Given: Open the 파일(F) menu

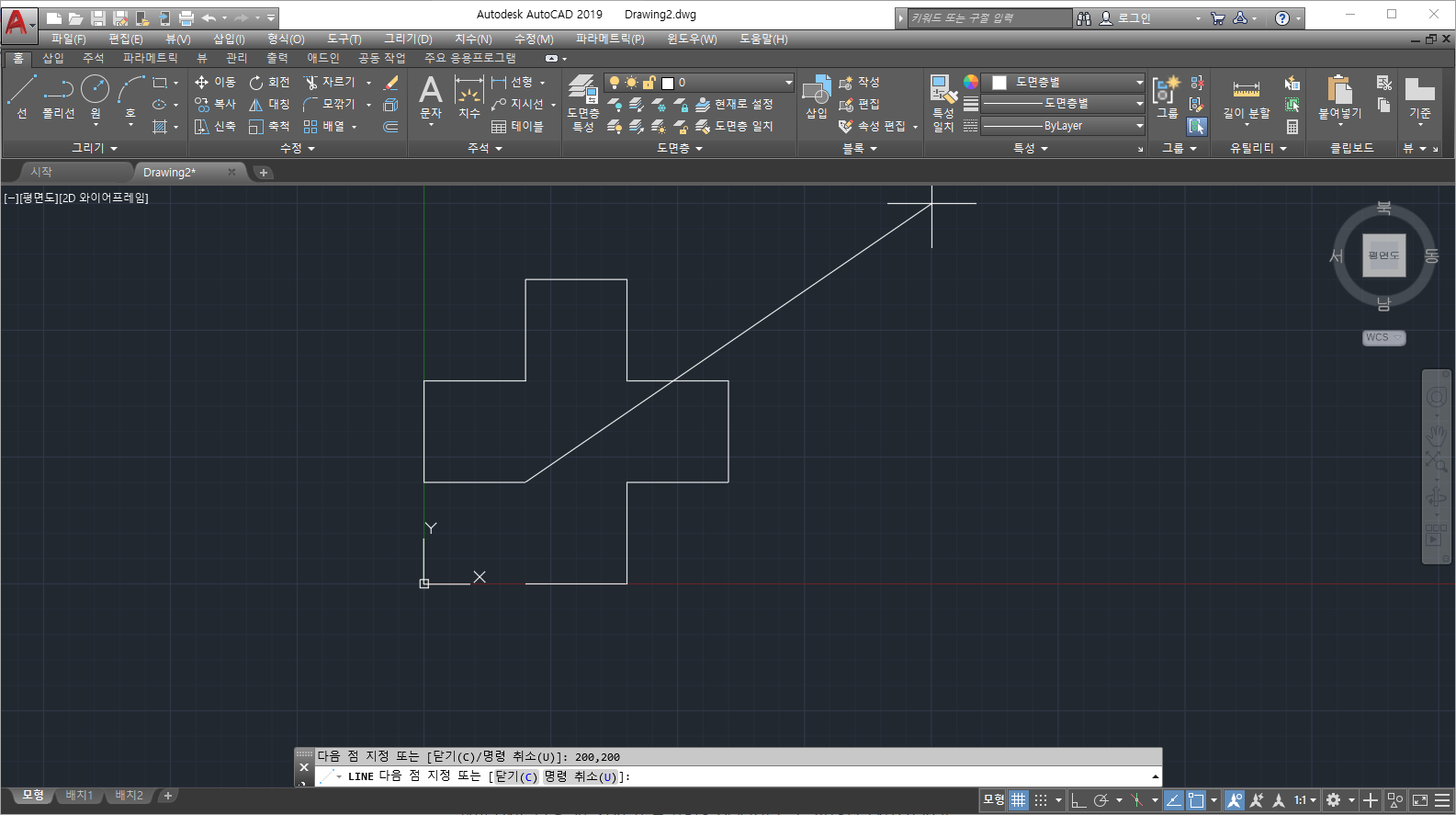Looking at the screenshot, I should point(68,39).
